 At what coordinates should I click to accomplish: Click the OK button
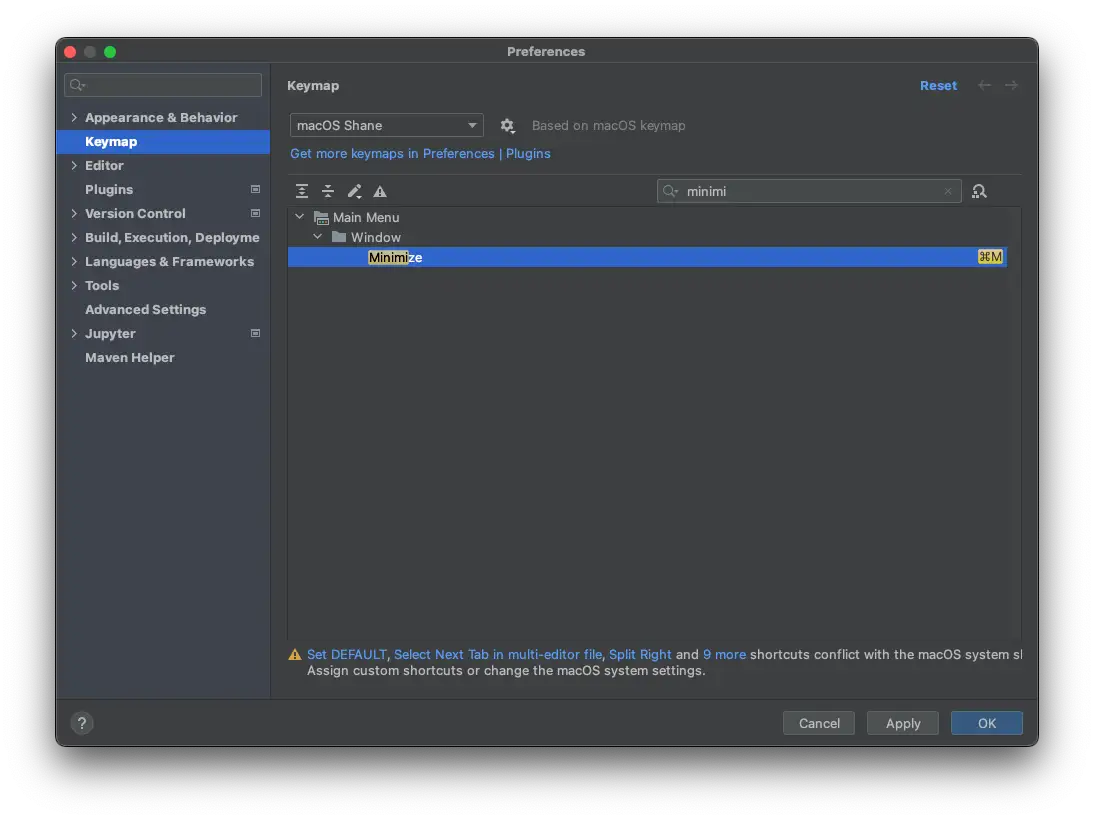987,723
